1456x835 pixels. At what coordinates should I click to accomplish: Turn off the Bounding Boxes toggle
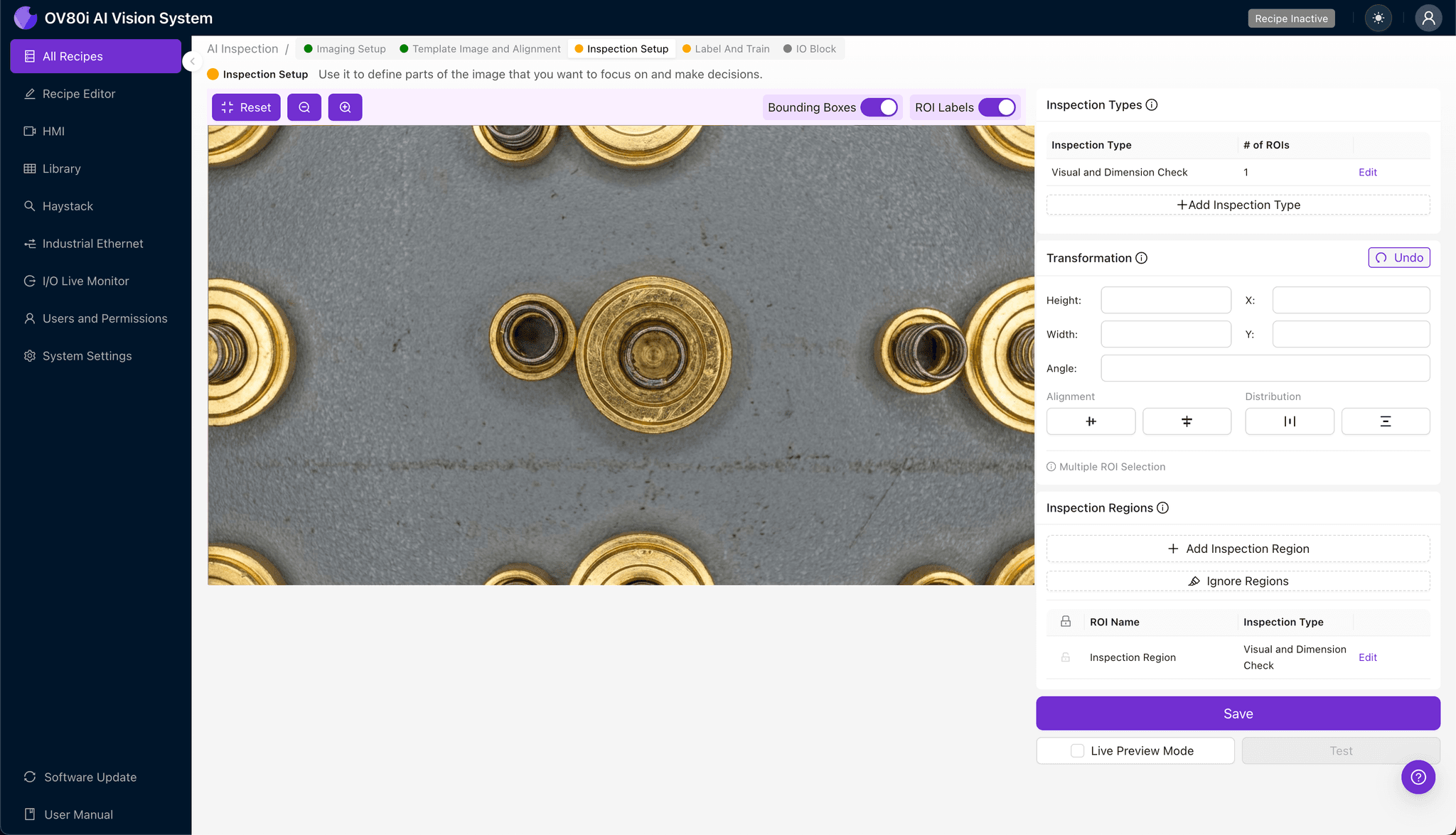(x=879, y=107)
